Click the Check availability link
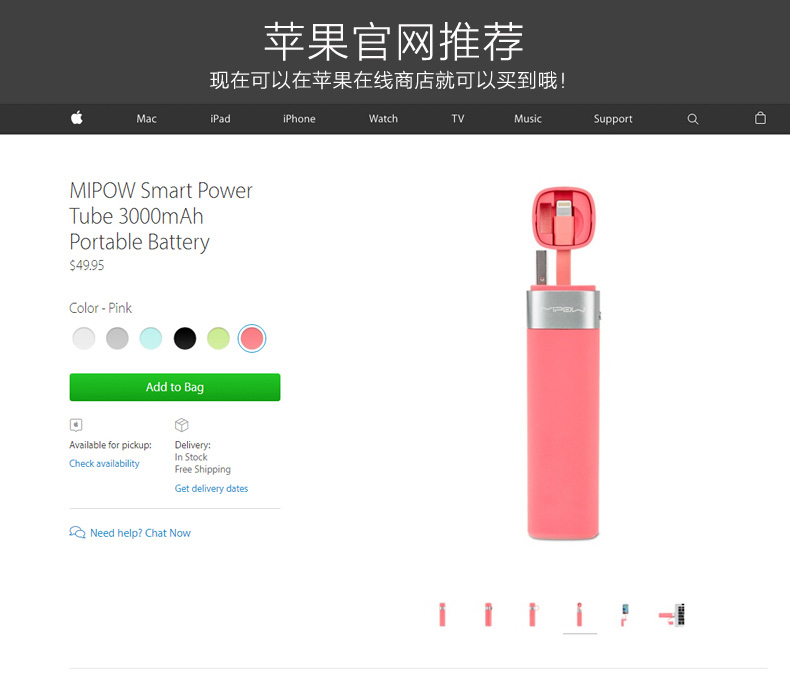 coord(104,464)
